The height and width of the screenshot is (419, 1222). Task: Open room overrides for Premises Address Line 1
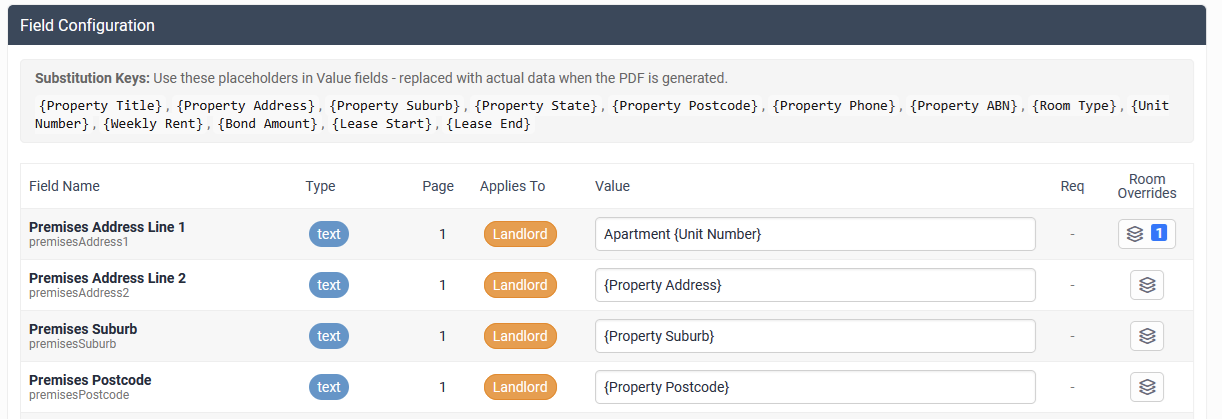(1146, 234)
